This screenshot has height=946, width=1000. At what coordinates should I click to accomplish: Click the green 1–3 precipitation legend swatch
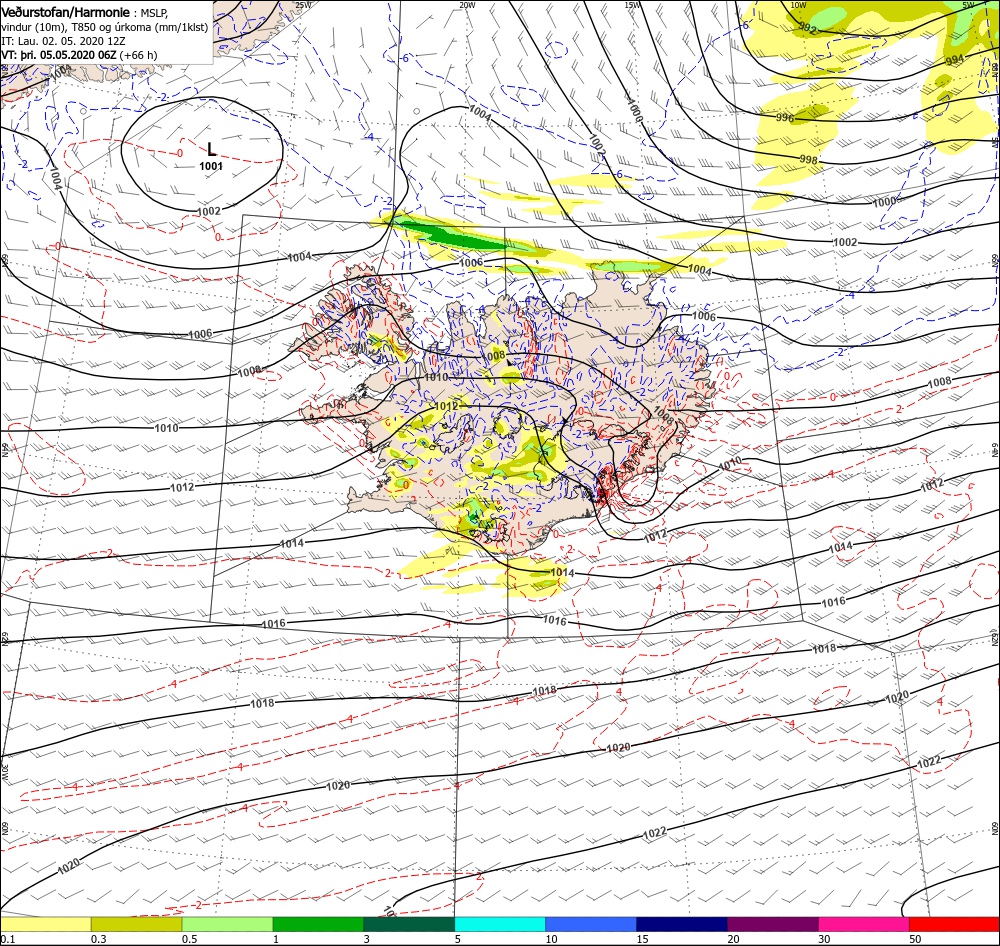tap(318, 924)
